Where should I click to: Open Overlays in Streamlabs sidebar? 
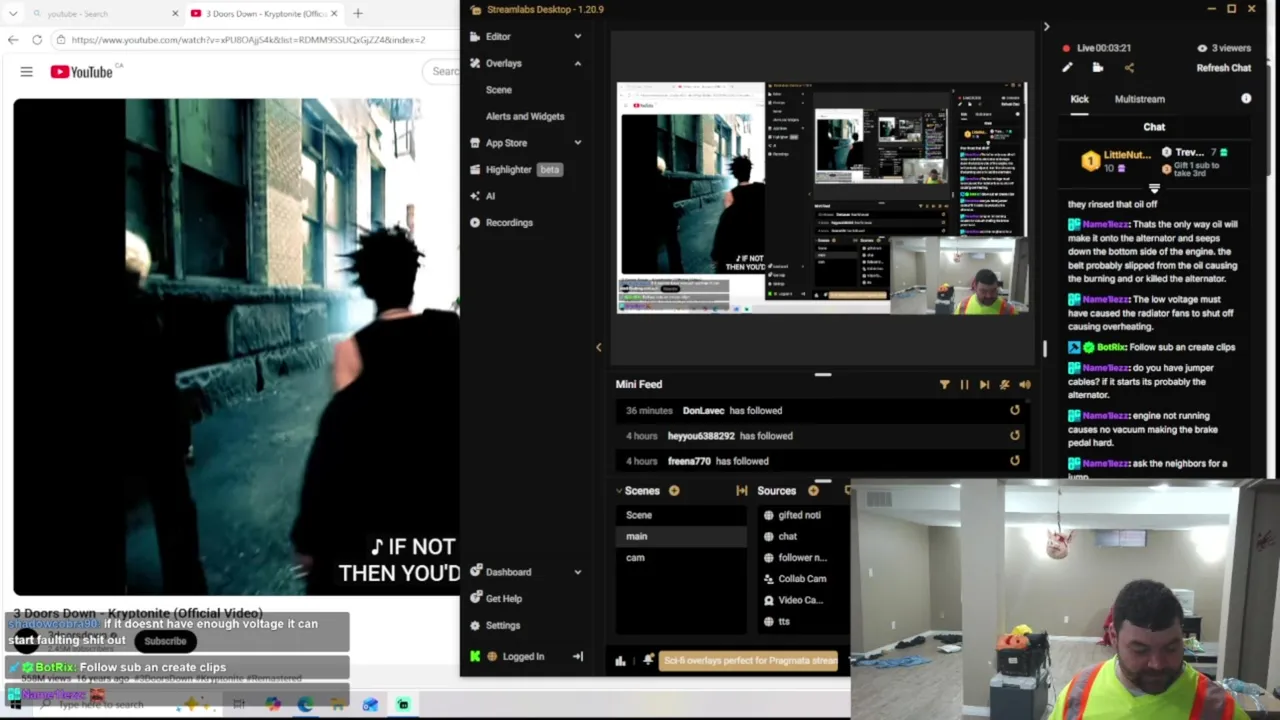pos(503,63)
